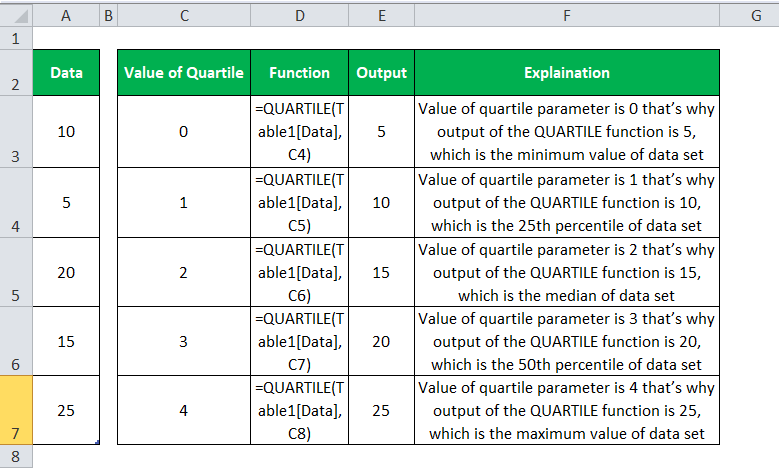Select the Output header cell
The height and width of the screenshot is (468, 779).
point(382,72)
